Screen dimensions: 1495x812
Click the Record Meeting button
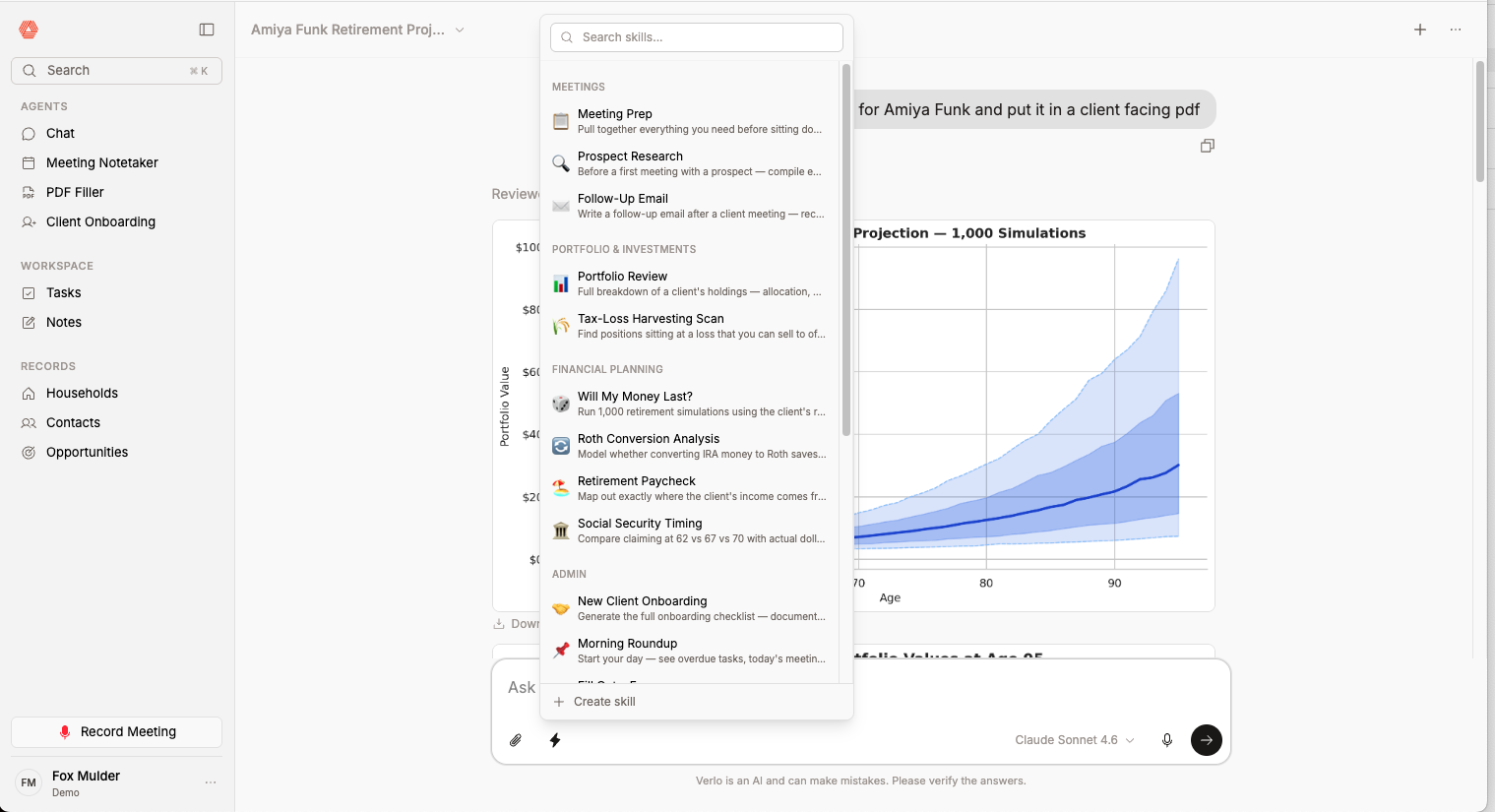coord(116,731)
